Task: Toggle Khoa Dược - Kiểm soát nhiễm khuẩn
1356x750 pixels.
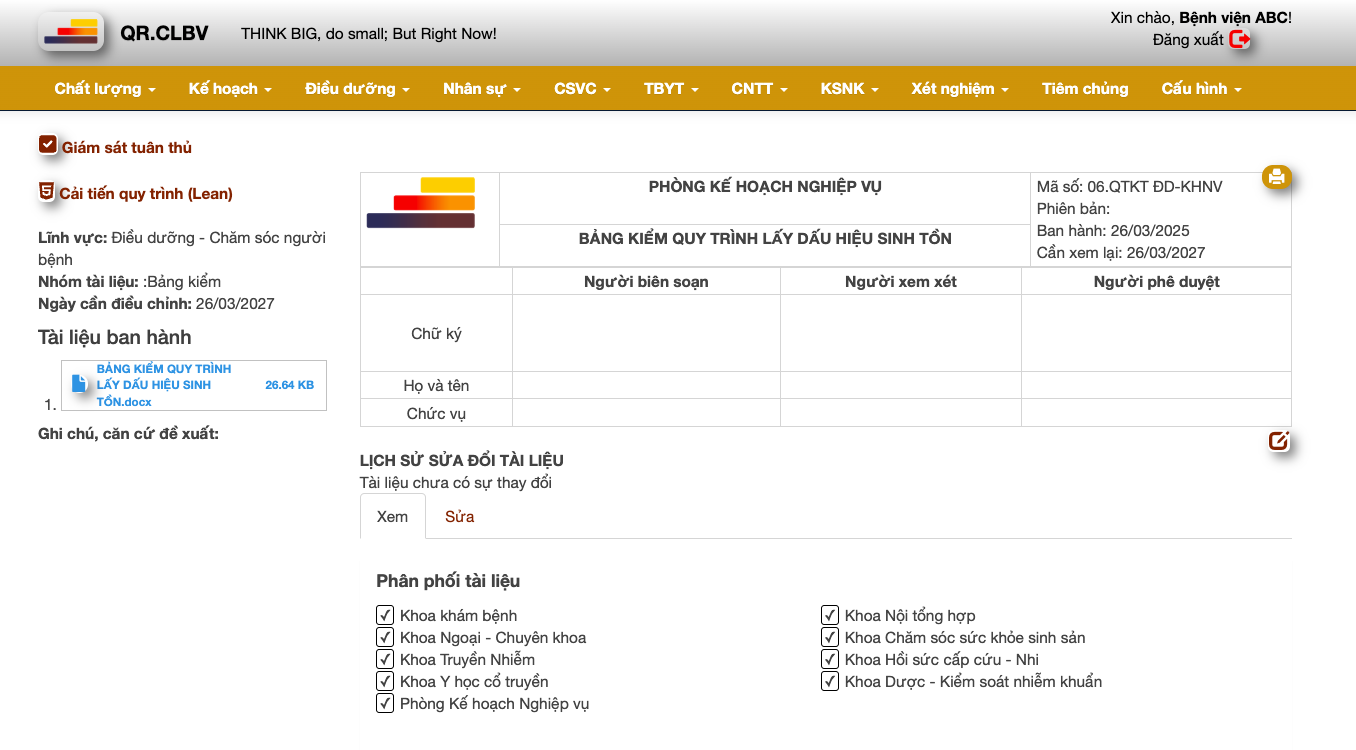Action: 830,681
